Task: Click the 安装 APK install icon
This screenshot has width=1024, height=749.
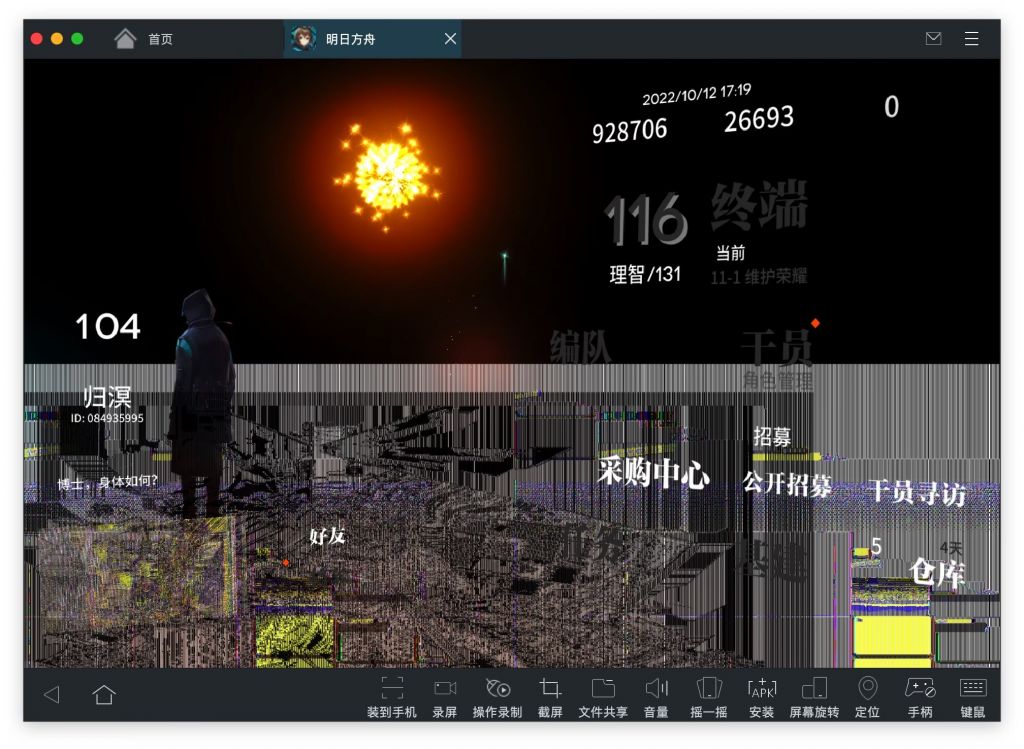Action: click(761, 689)
